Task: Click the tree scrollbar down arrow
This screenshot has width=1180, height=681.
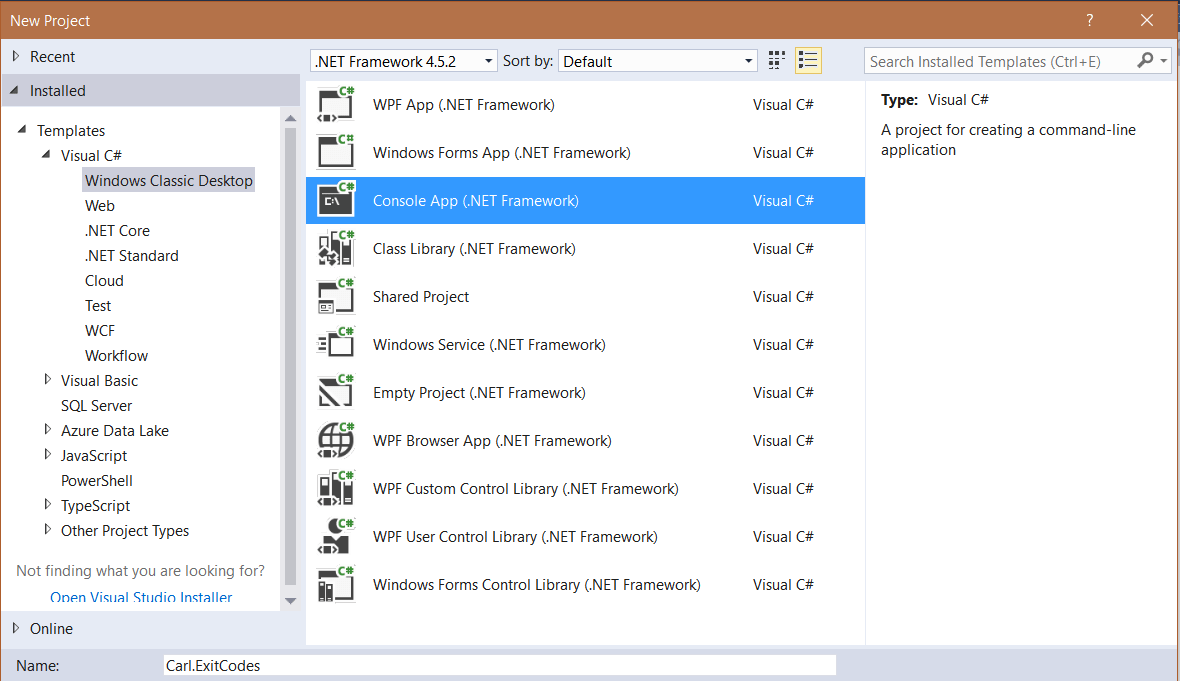Action: pyautogui.click(x=290, y=600)
